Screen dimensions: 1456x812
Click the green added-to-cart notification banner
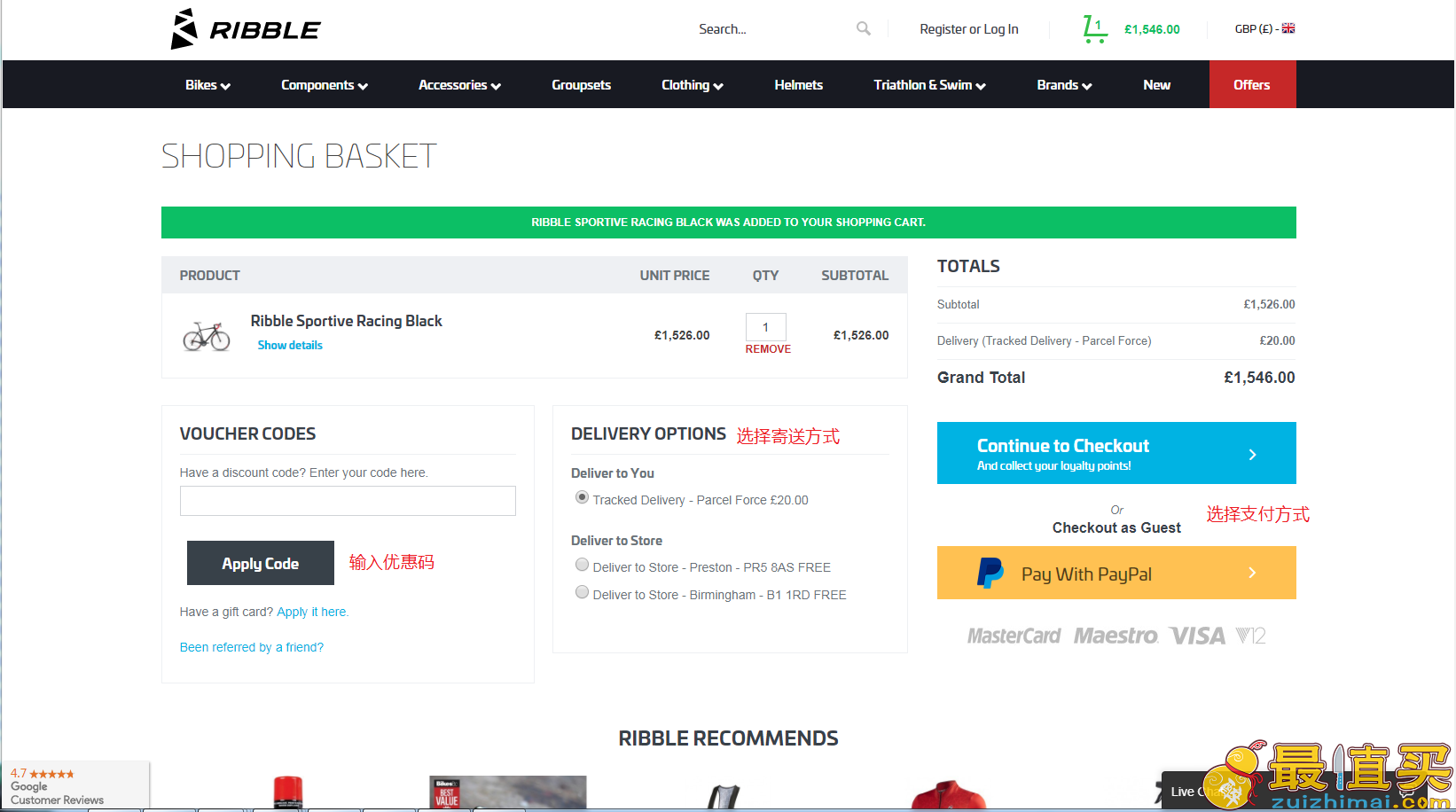tap(729, 223)
